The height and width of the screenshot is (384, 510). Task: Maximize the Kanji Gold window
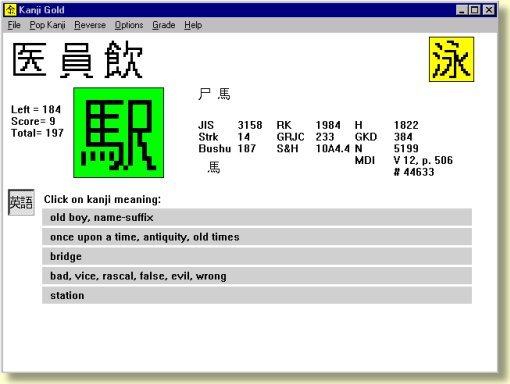474,10
